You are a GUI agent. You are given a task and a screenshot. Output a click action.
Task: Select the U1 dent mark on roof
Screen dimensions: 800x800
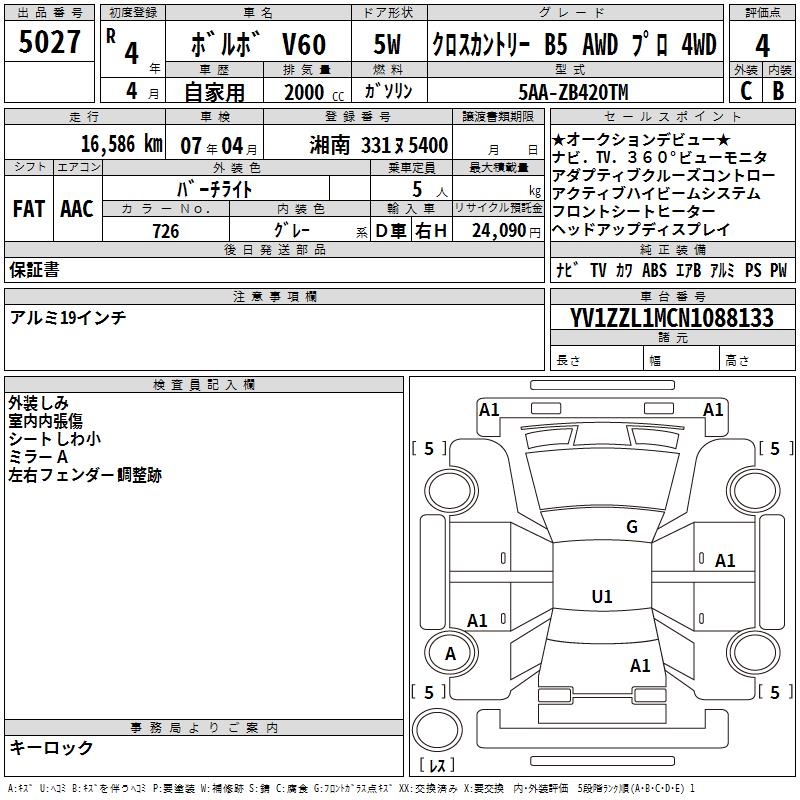point(602,596)
